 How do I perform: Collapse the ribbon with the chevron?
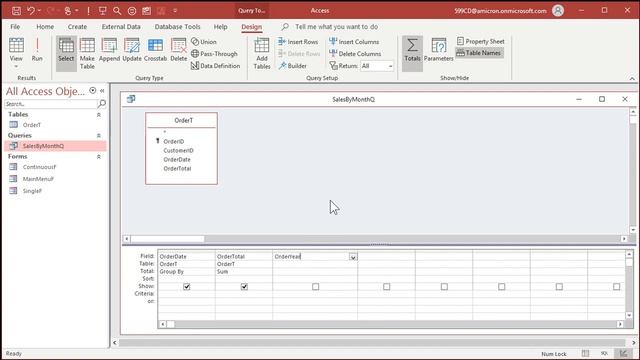[632, 78]
